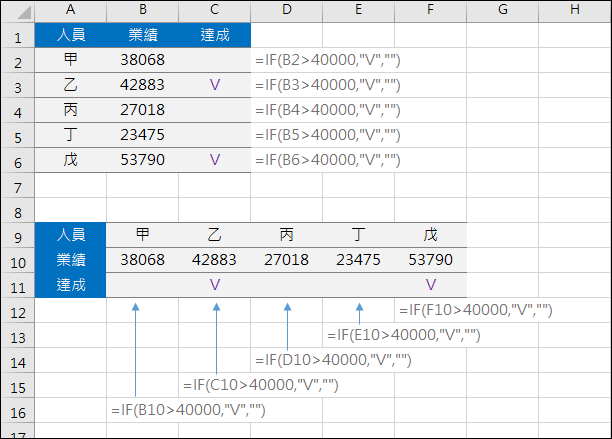This screenshot has height=439, width=612.
Task: Click cell E9 containing 丁
Action: 358,235
